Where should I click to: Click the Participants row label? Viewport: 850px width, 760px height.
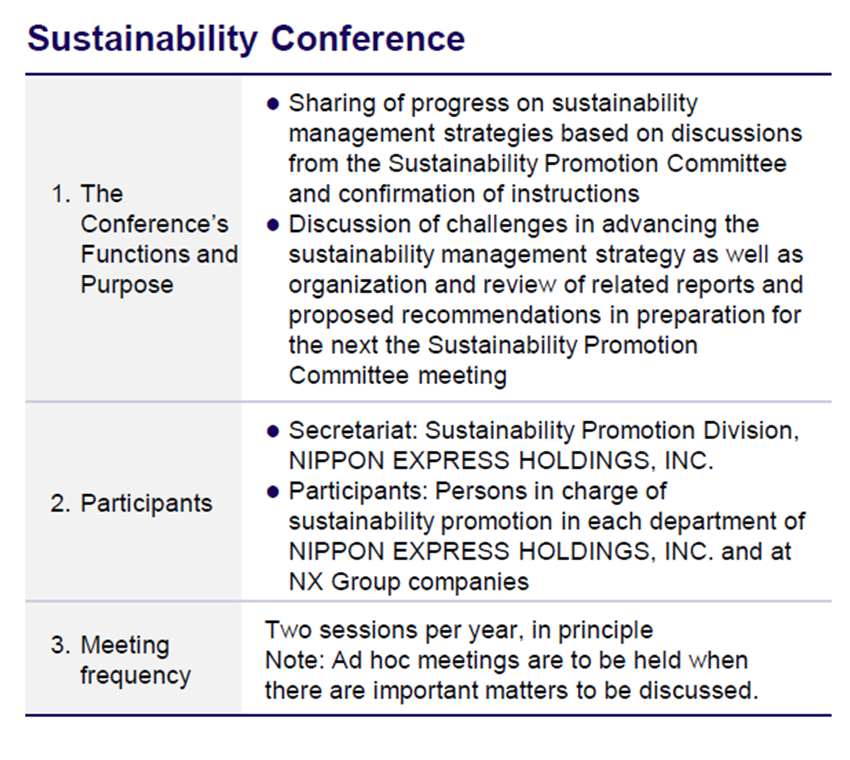point(132,504)
